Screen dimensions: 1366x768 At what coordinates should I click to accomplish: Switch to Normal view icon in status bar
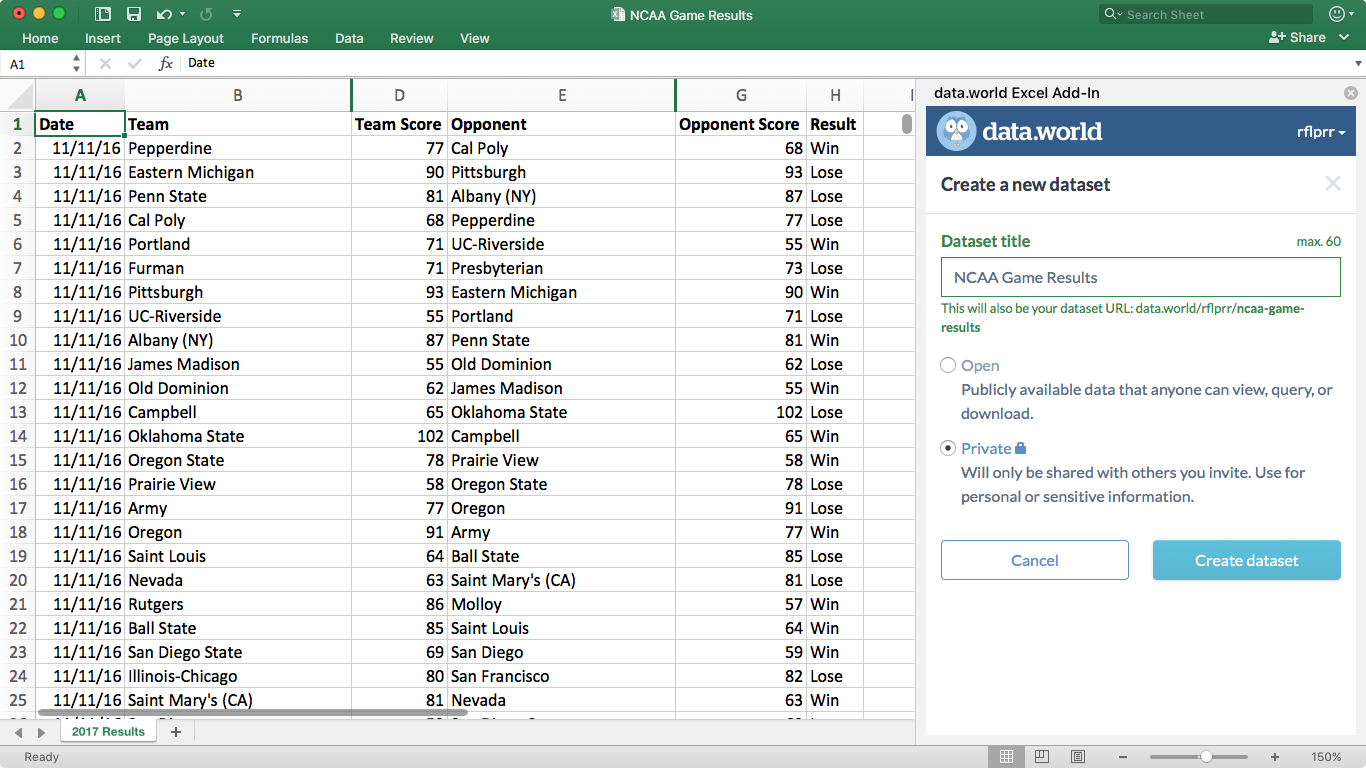[x=1007, y=757]
